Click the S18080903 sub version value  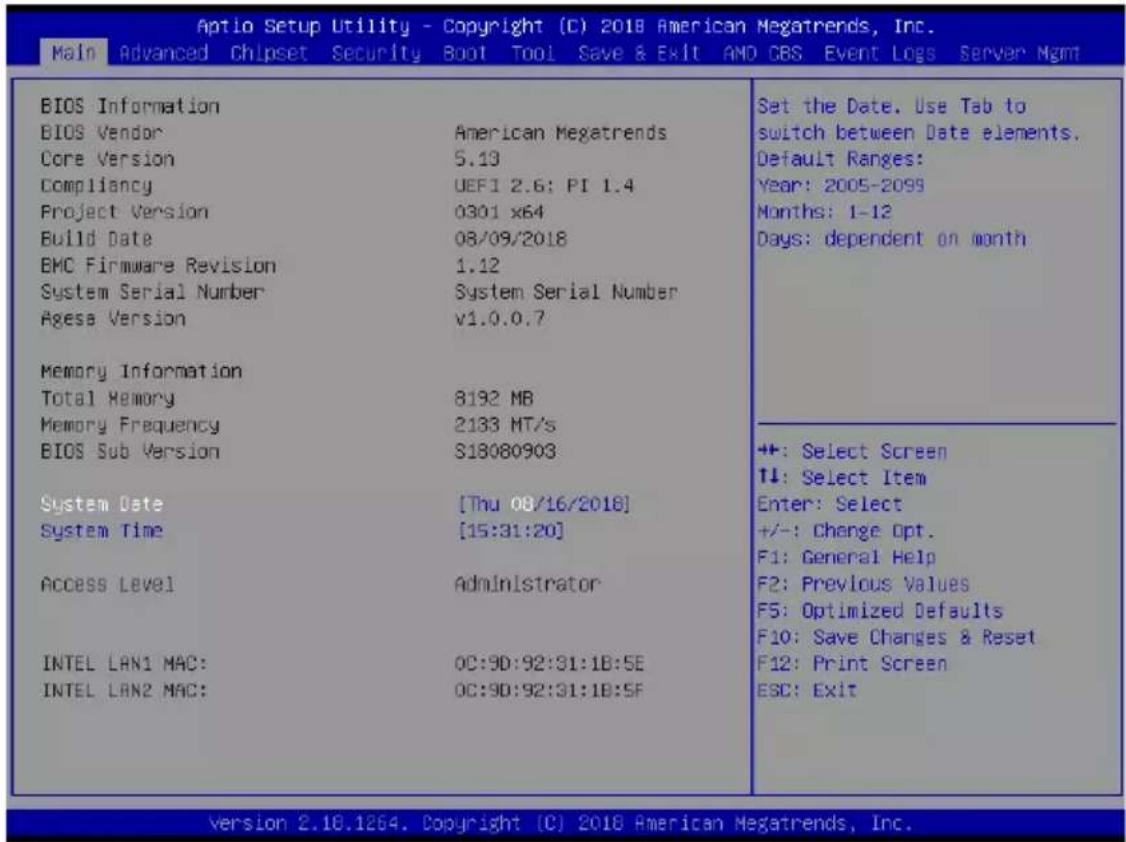point(506,451)
